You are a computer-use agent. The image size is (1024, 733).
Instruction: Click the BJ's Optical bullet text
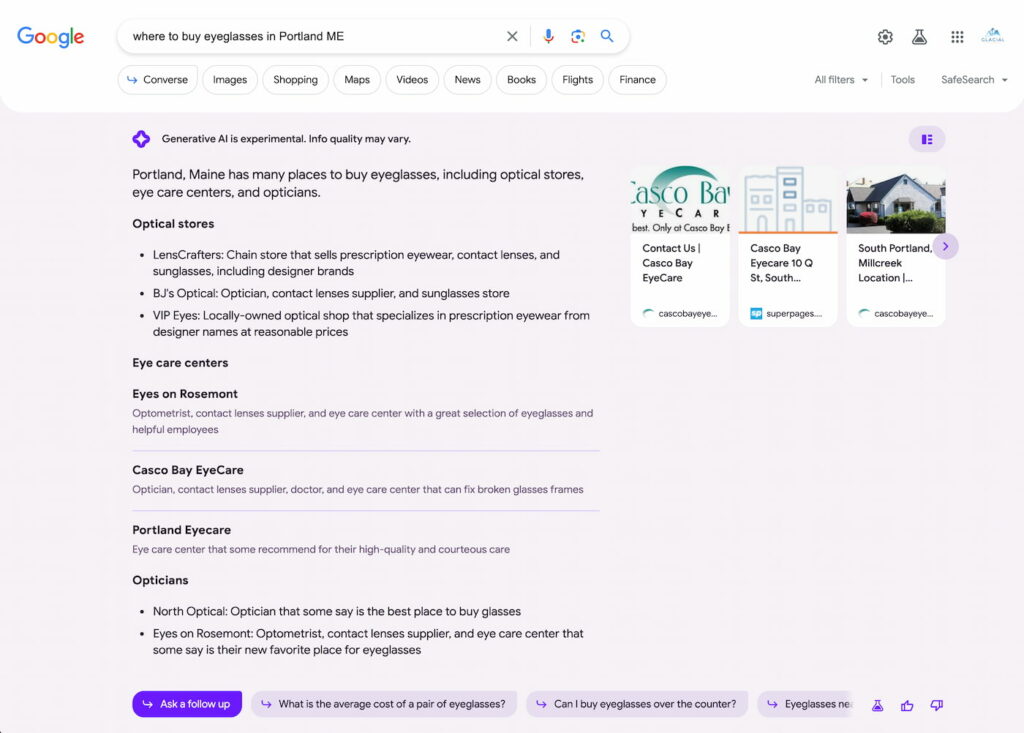(331, 293)
